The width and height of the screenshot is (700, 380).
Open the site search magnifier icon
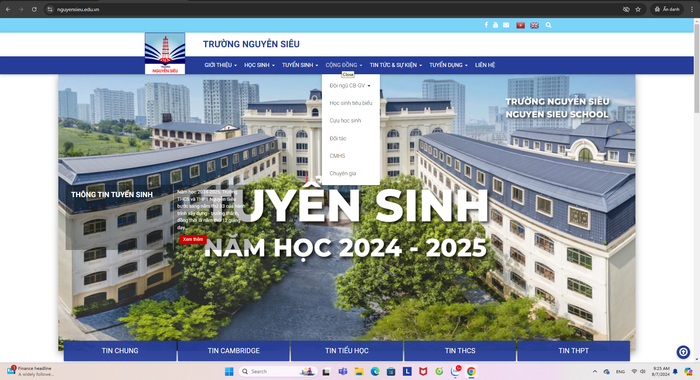[548, 25]
